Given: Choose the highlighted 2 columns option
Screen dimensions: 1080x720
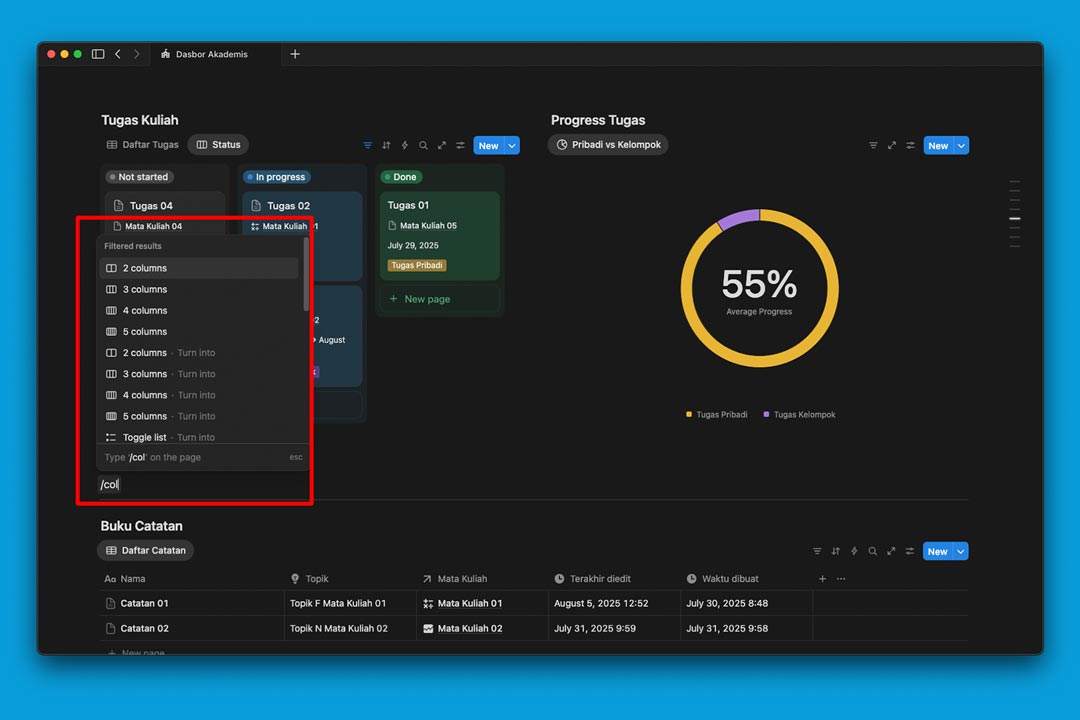Looking at the screenshot, I should (x=199, y=268).
